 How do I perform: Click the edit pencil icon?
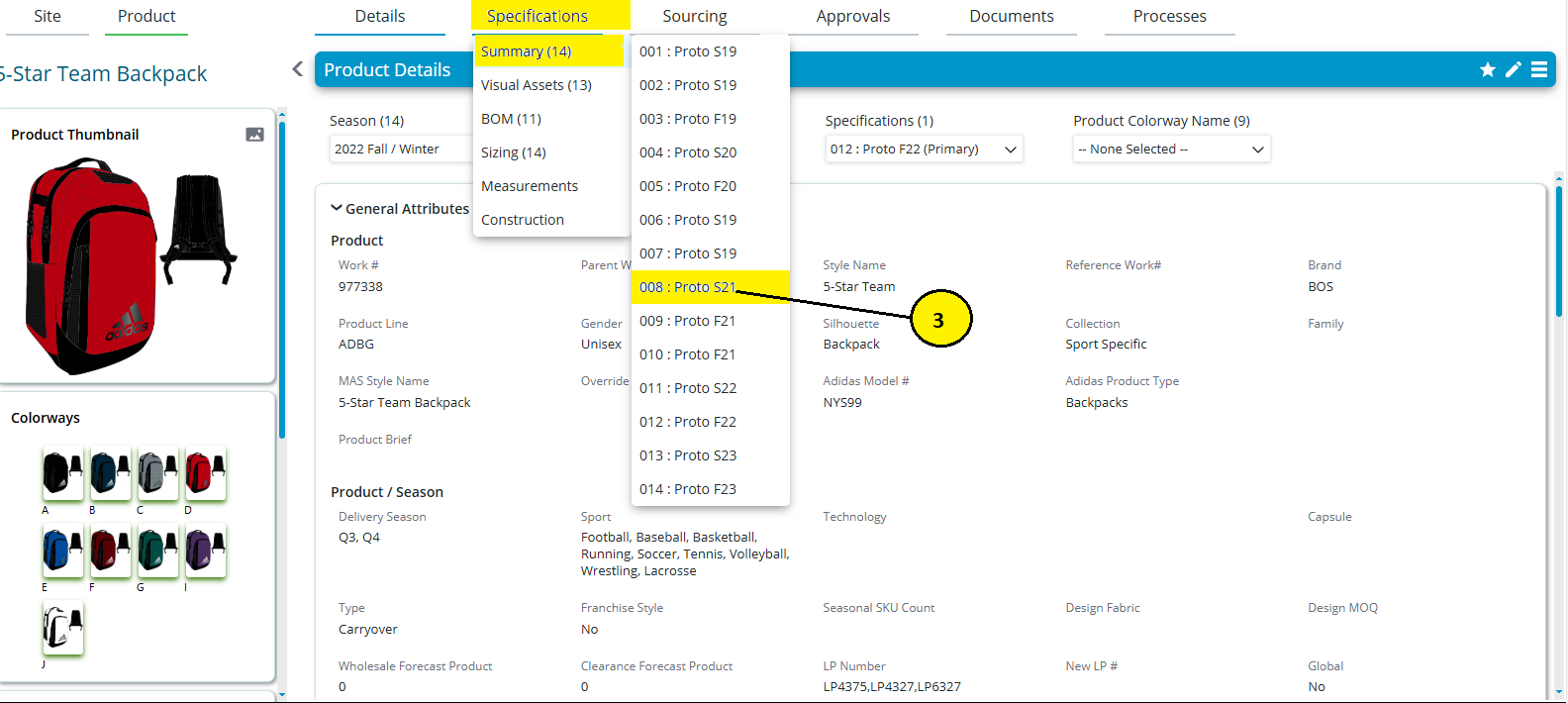pos(1514,69)
